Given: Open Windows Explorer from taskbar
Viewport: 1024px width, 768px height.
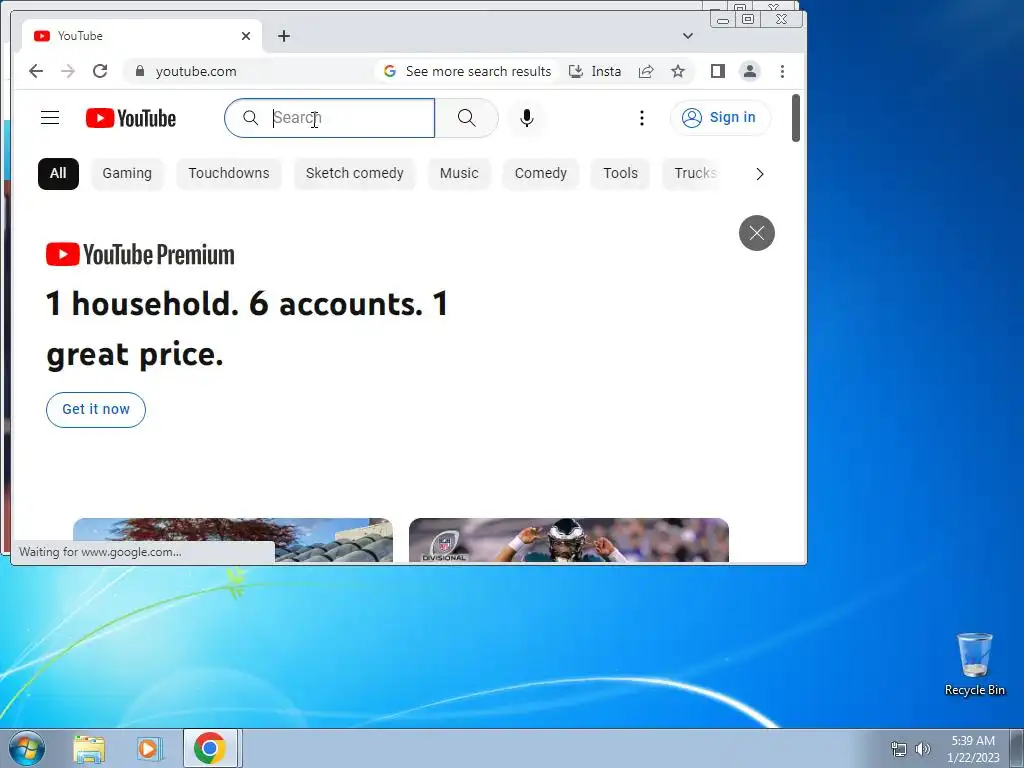Looking at the screenshot, I should [x=89, y=749].
